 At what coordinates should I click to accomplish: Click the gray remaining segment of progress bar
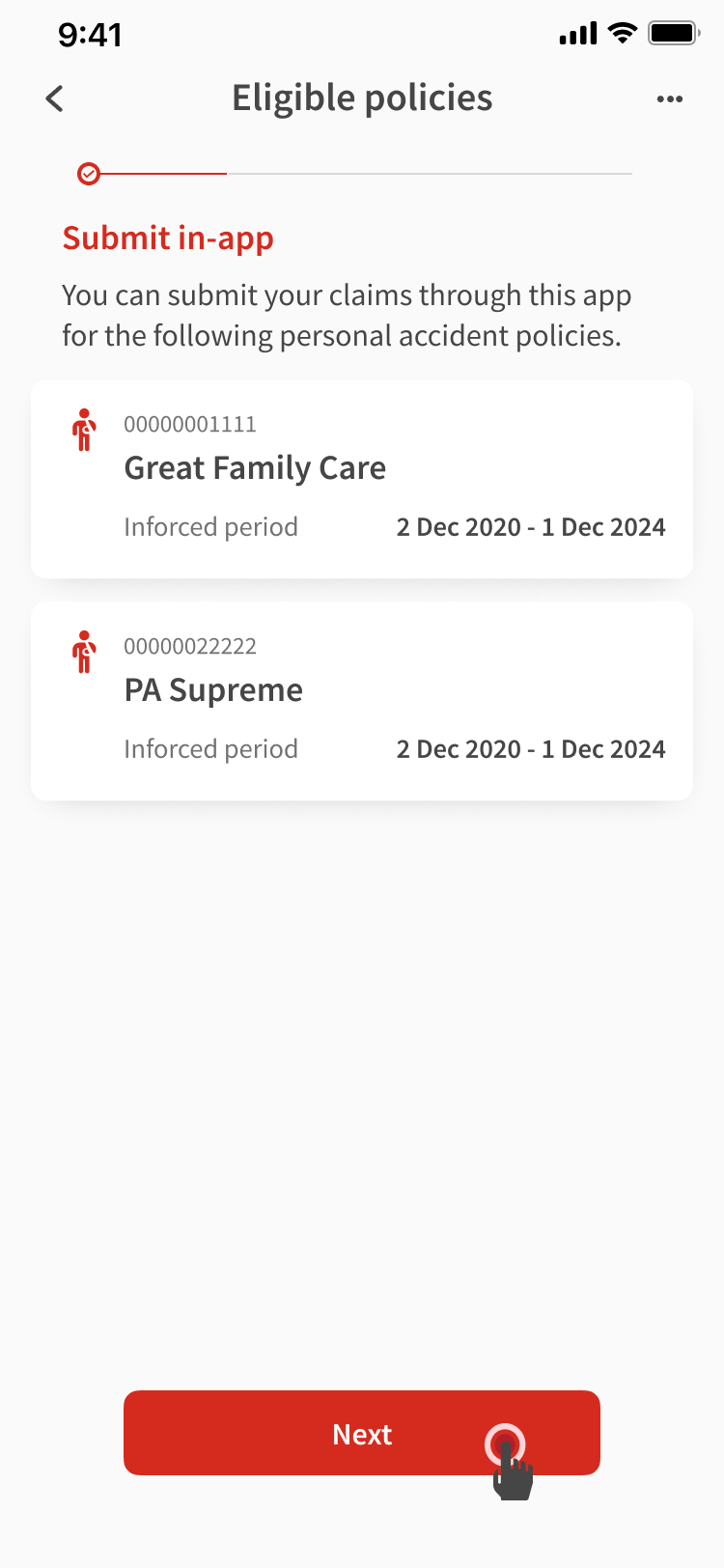[430, 174]
